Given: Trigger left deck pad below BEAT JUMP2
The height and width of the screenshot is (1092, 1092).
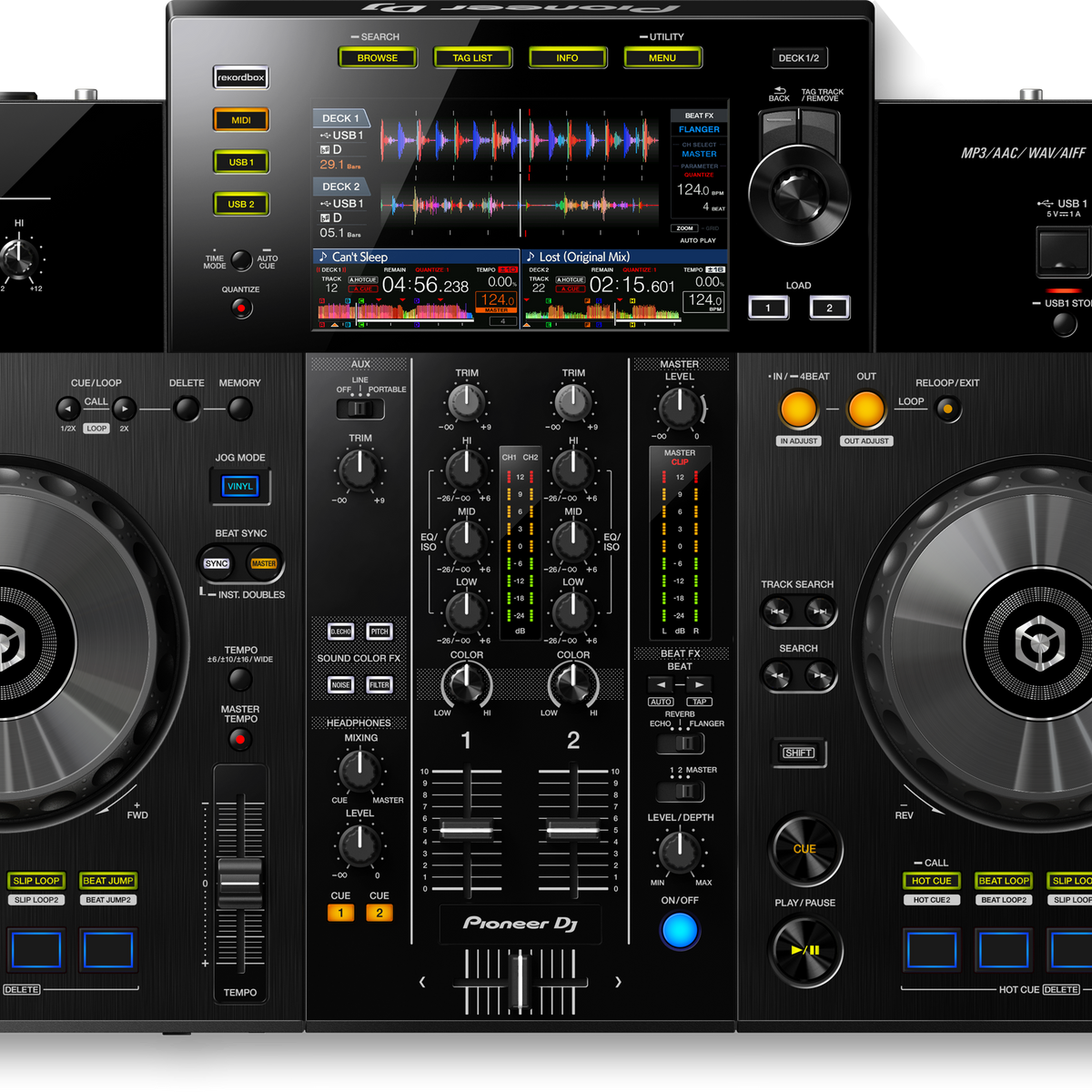Looking at the screenshot, I should tap(108, 950).
